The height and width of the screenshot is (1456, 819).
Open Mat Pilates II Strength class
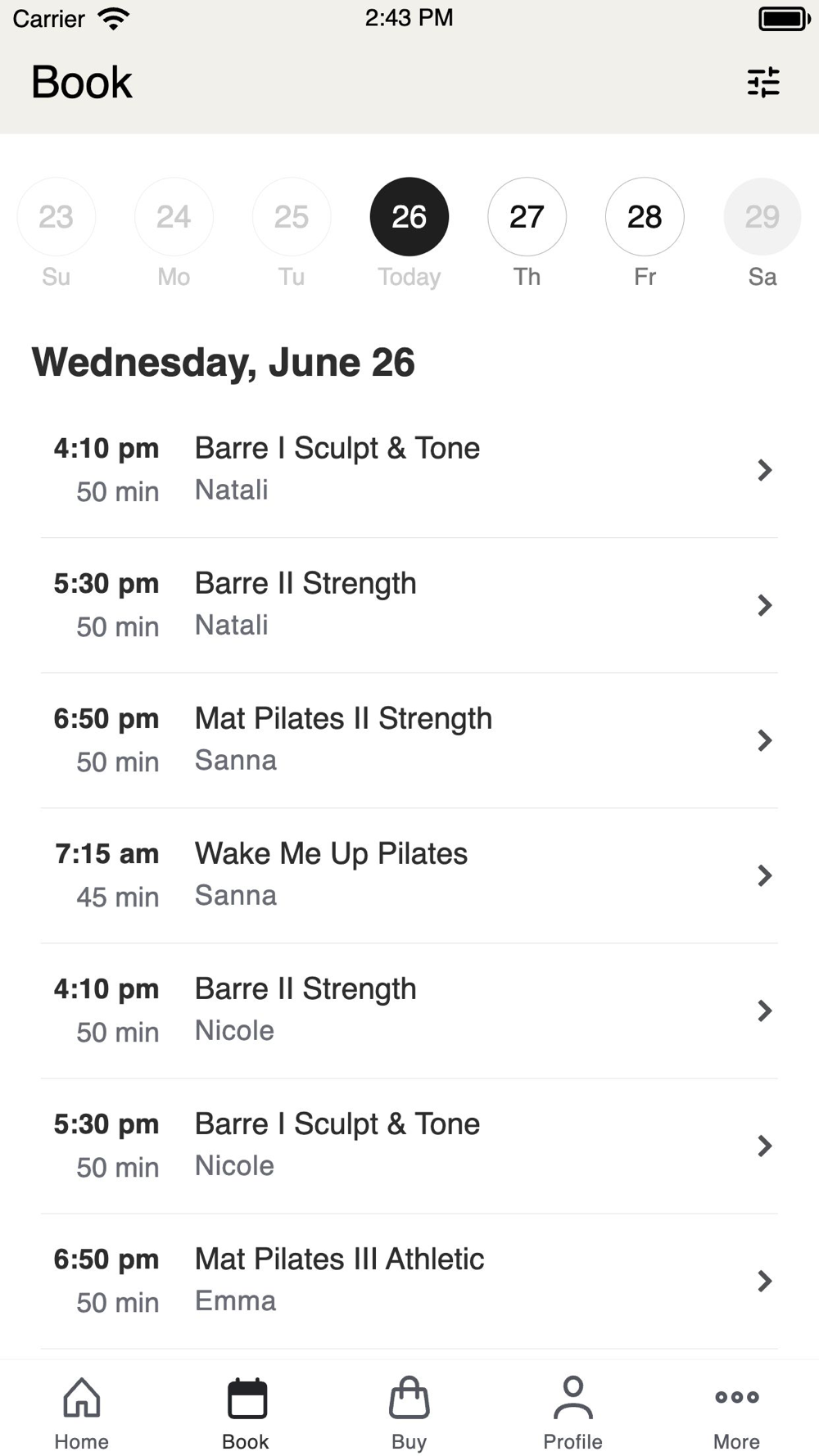pyautogui.click(x=409, y=740)
